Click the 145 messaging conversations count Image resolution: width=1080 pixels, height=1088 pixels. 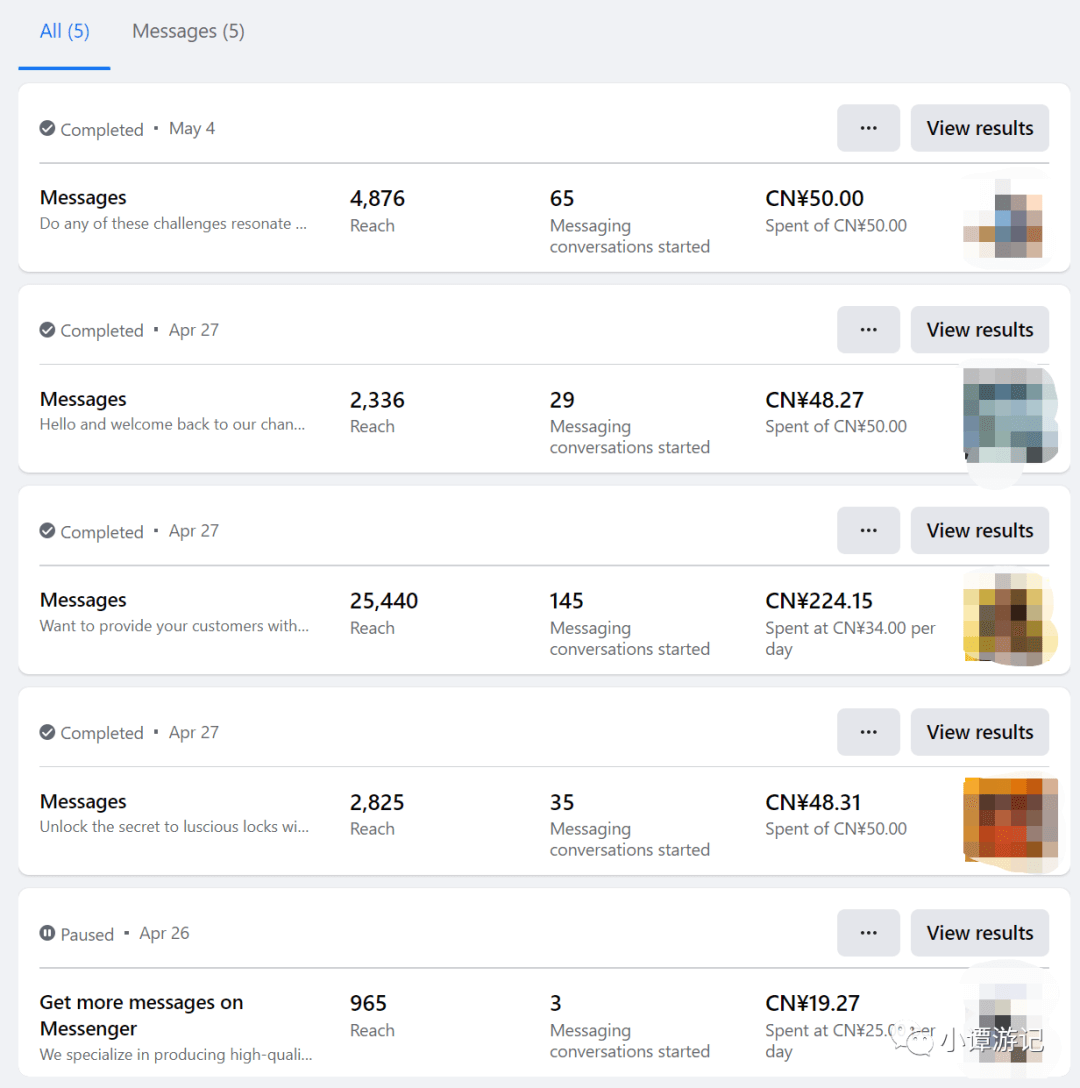pyautogui.click(x=566, y=601)
